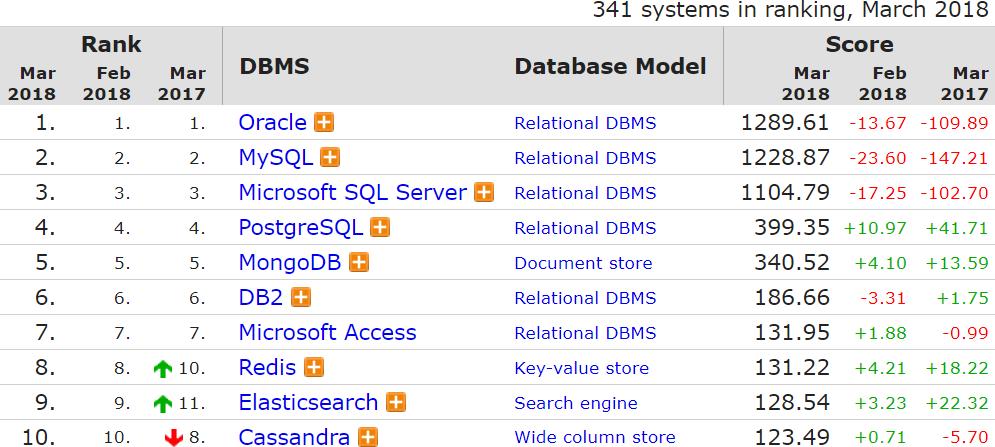This screenshot has height=447, width=995.
Task: Click Redis score 131.22
Action: [x=792, y=367]
